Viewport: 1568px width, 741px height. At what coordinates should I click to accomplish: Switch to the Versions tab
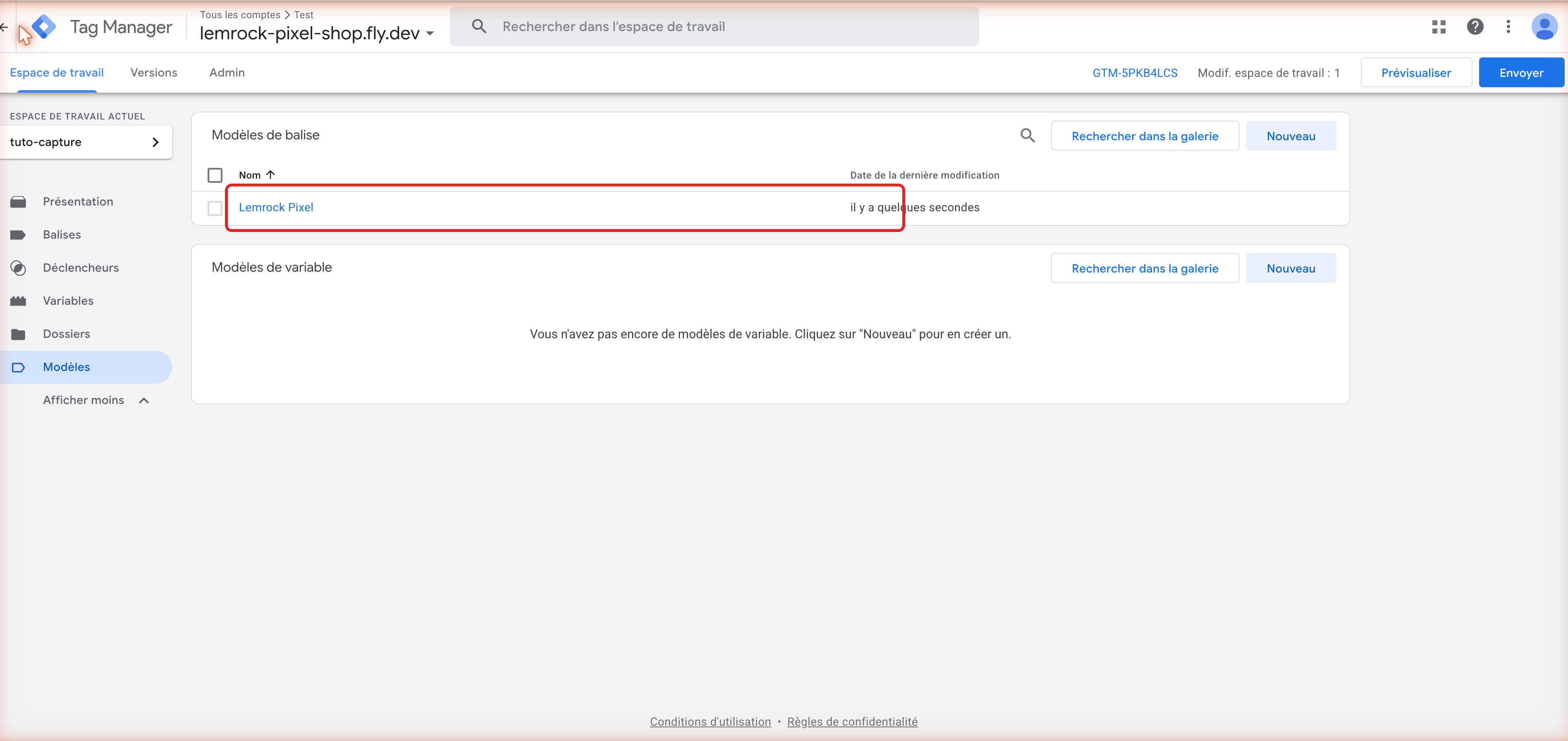point(154,72)
